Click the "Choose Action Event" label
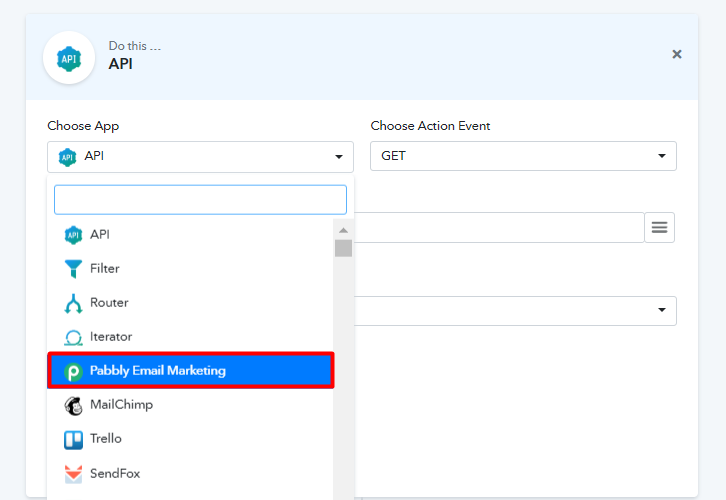Screen dimensions: 726x500 (430, 126)
